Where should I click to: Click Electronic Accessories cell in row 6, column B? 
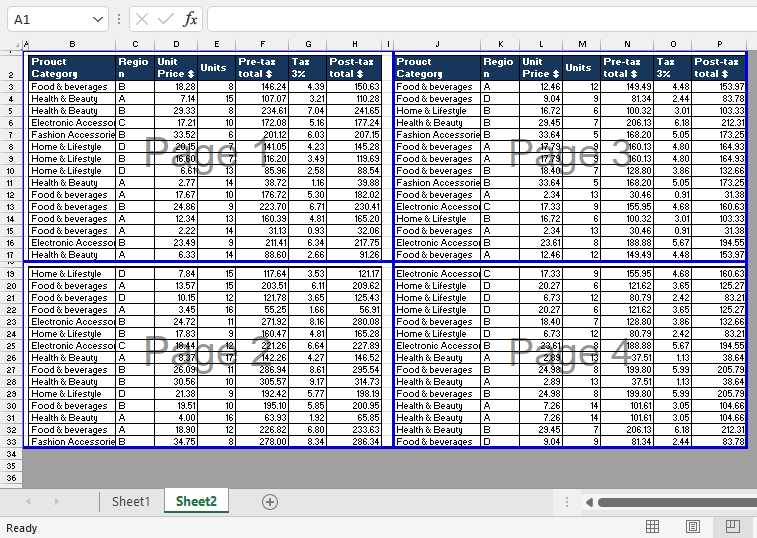click(x=72, y=123)
